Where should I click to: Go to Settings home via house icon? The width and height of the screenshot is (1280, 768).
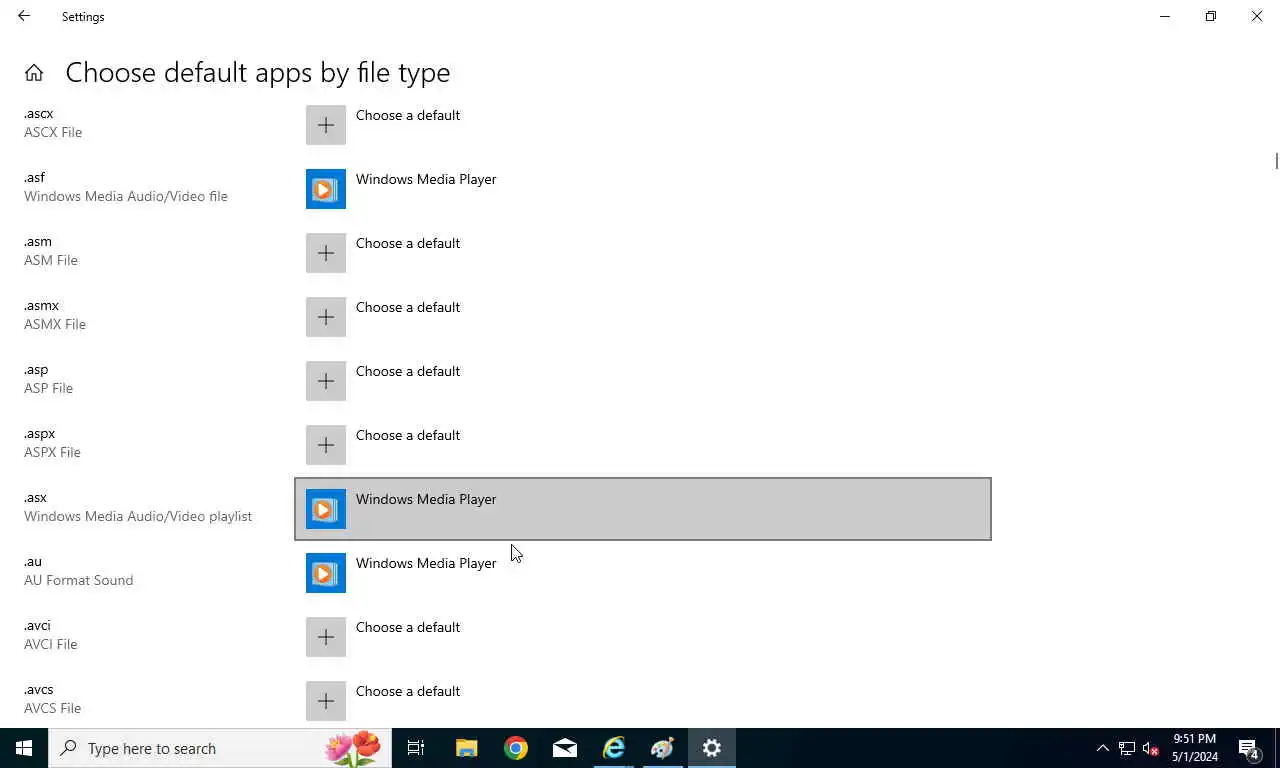(x=34, y=72)
